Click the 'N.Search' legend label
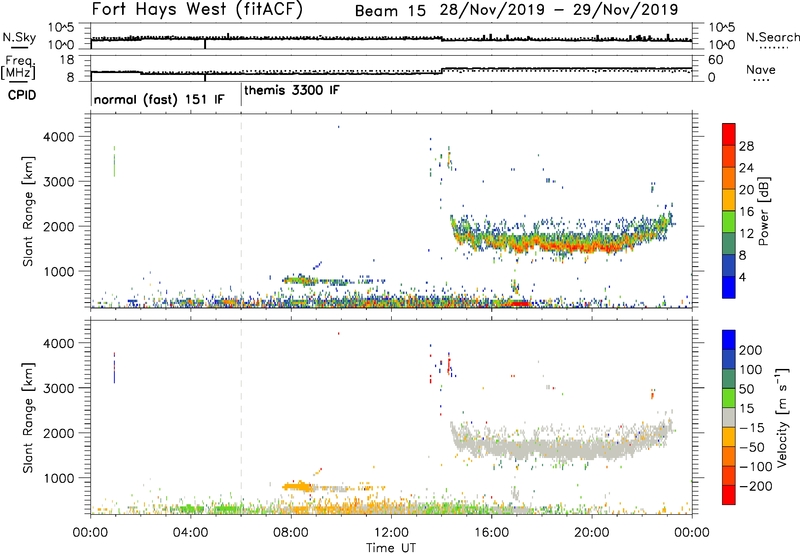Screen dimensions: 800x554 (772, 37)
